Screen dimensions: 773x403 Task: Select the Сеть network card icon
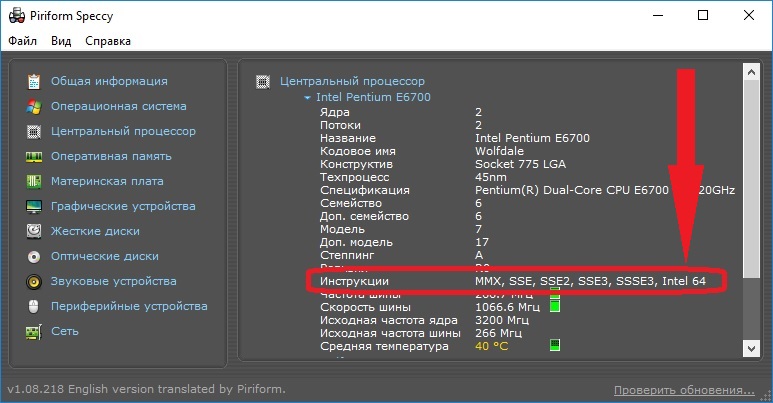pyautogui.click(x=34, y=332)
